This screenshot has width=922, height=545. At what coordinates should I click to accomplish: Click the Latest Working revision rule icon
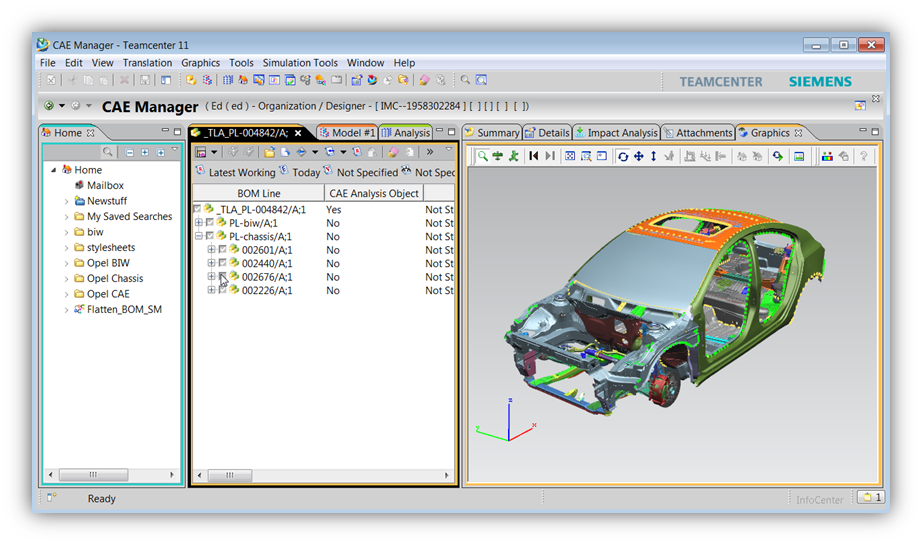pos(200,172)
